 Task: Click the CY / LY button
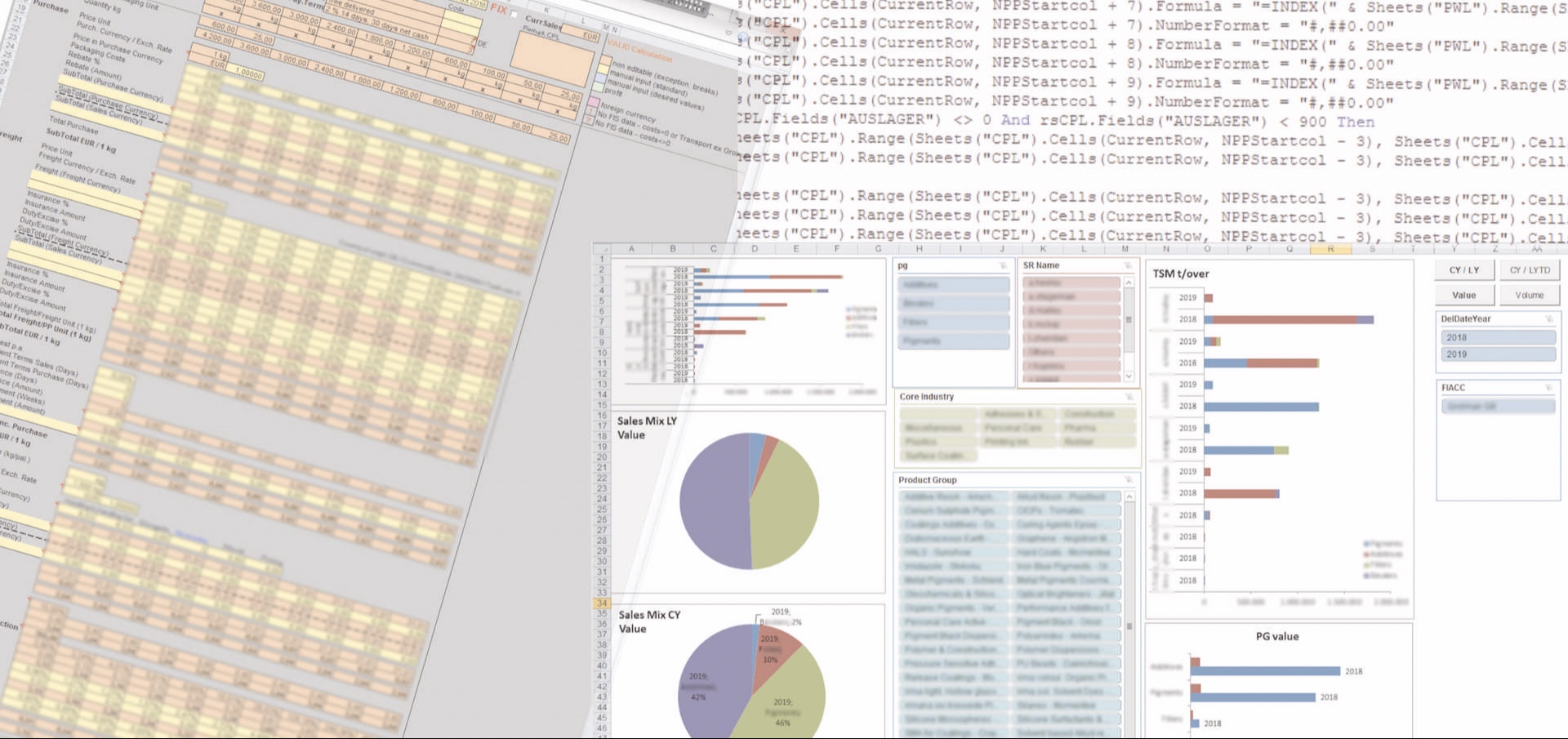pyautogui.click(x=1463, y=269)
